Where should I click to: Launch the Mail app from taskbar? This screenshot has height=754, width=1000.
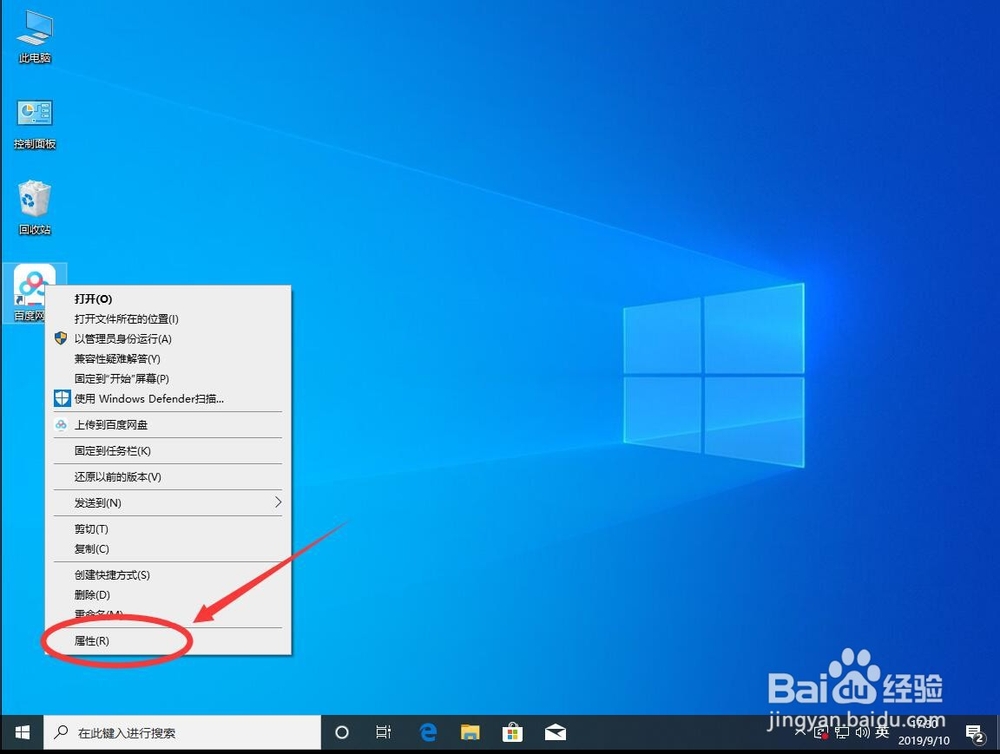point(554,732)
